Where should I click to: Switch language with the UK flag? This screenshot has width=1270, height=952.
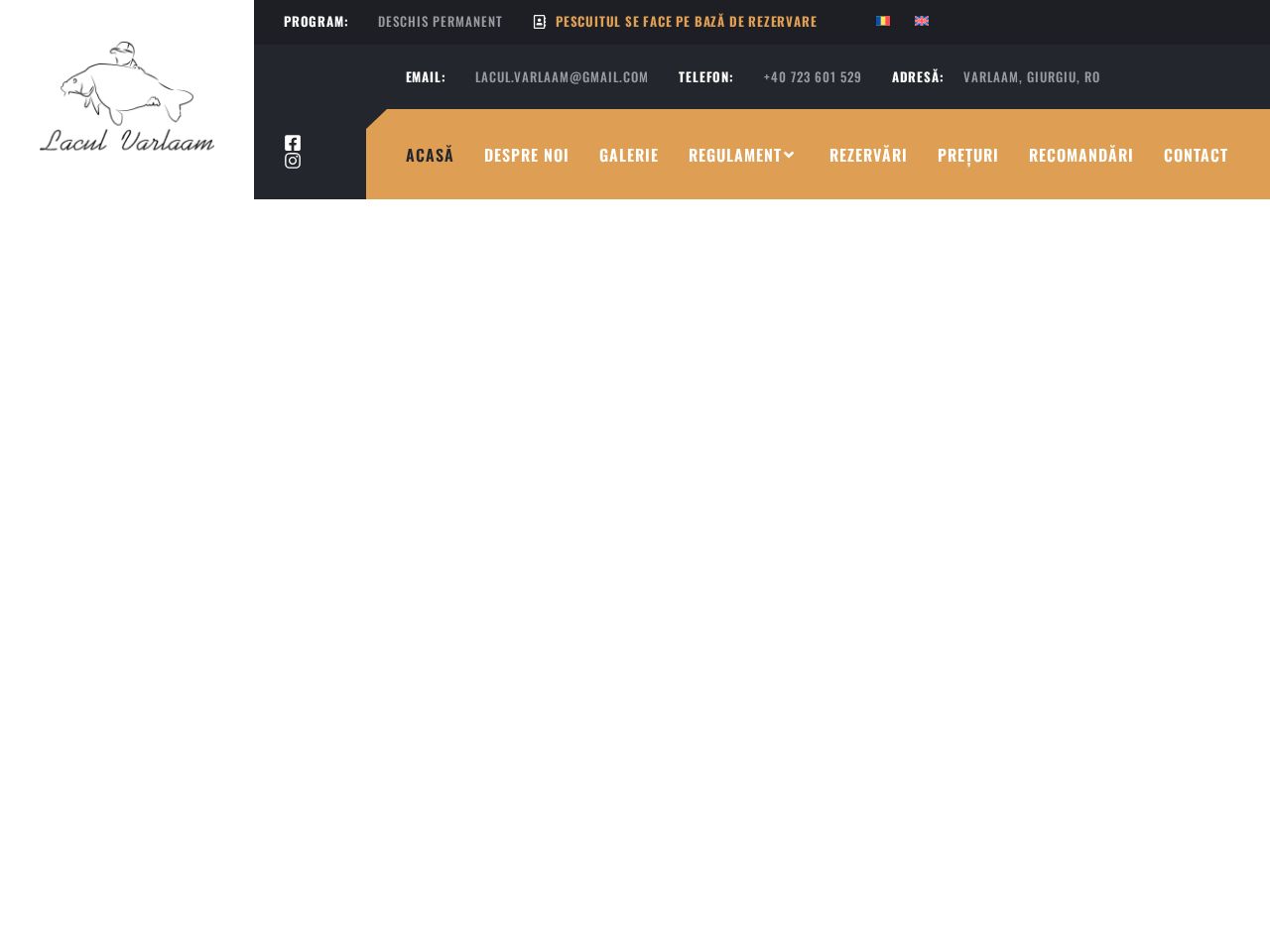(x=922, y=21)
